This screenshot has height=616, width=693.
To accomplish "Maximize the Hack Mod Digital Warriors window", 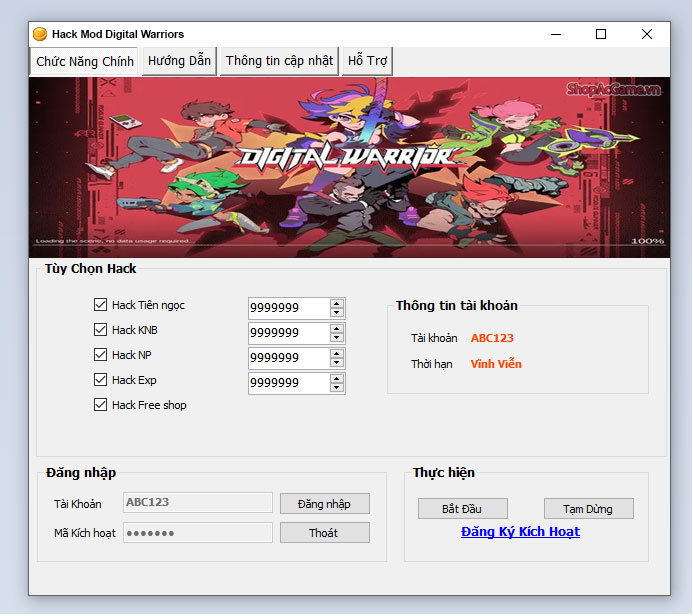I will pyautogui.click(x=601, y=34).
